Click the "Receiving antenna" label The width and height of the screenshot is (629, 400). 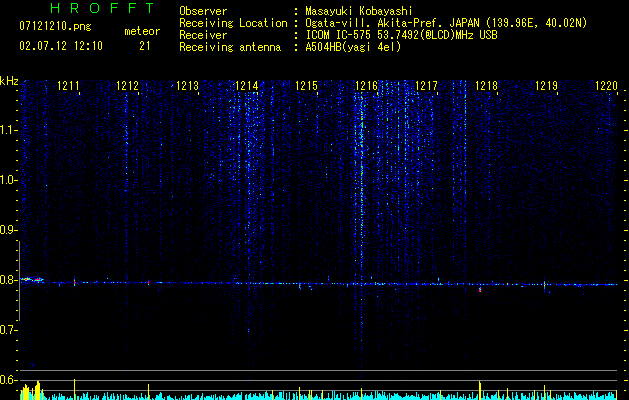pyautogui.click(x=230, y=47)
